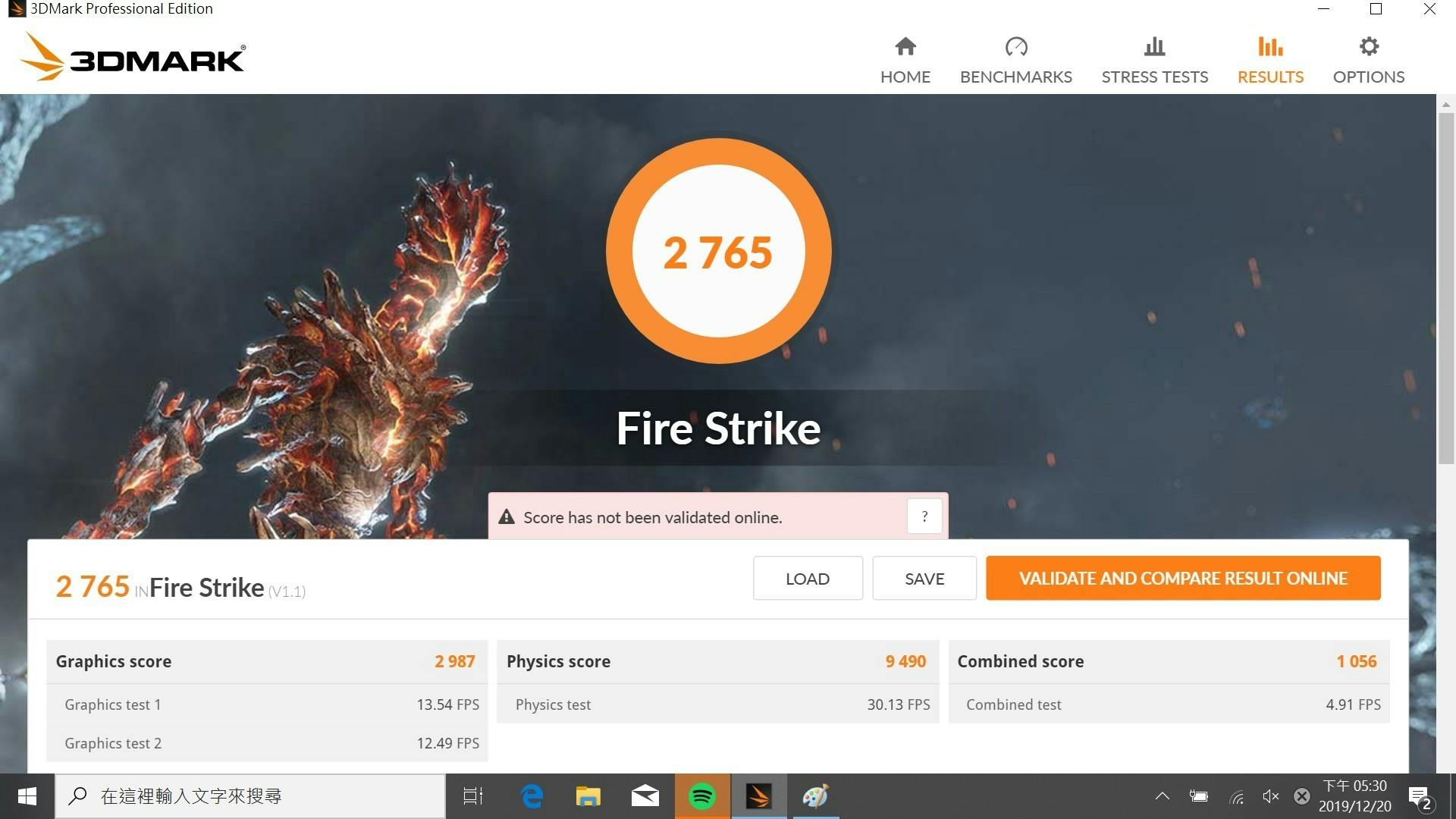Switch to the RESULTS tab
Screen dimensions: 1456x819
tap(1270, 77)
